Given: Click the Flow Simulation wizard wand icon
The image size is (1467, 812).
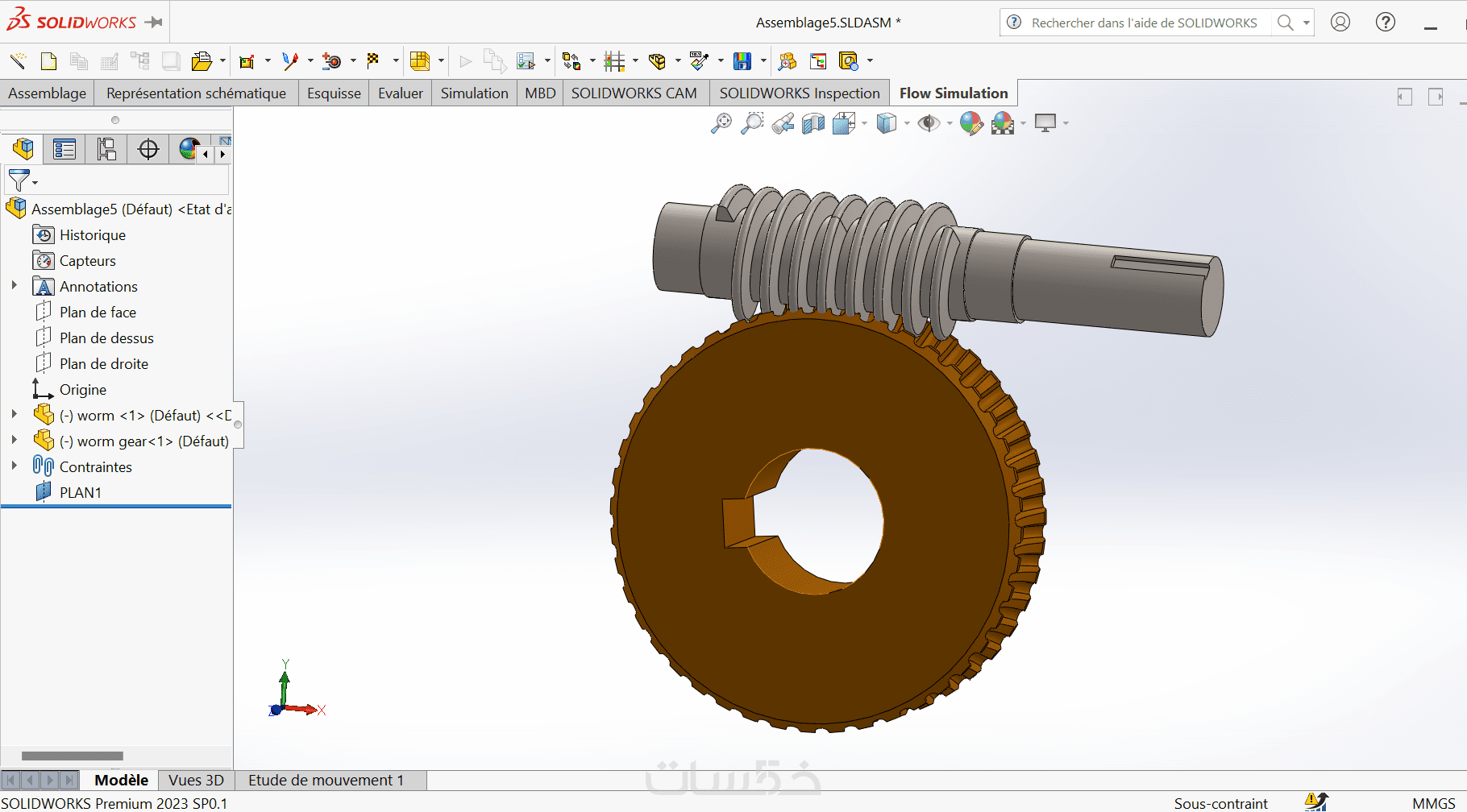Looking at the screenshot, I should pos(18,60).
